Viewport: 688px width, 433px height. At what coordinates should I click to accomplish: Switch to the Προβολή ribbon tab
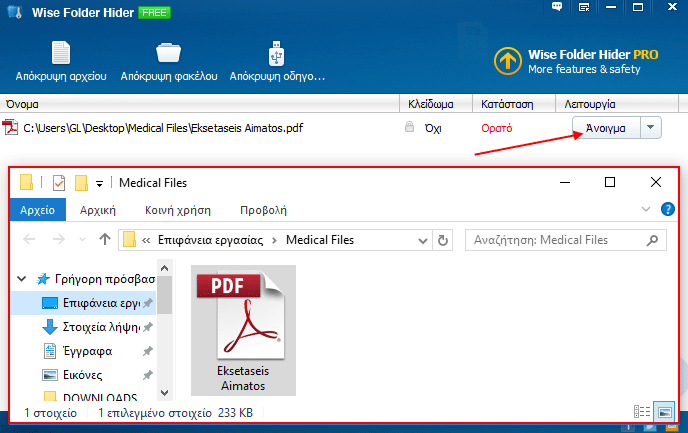(x=264, y=210)
